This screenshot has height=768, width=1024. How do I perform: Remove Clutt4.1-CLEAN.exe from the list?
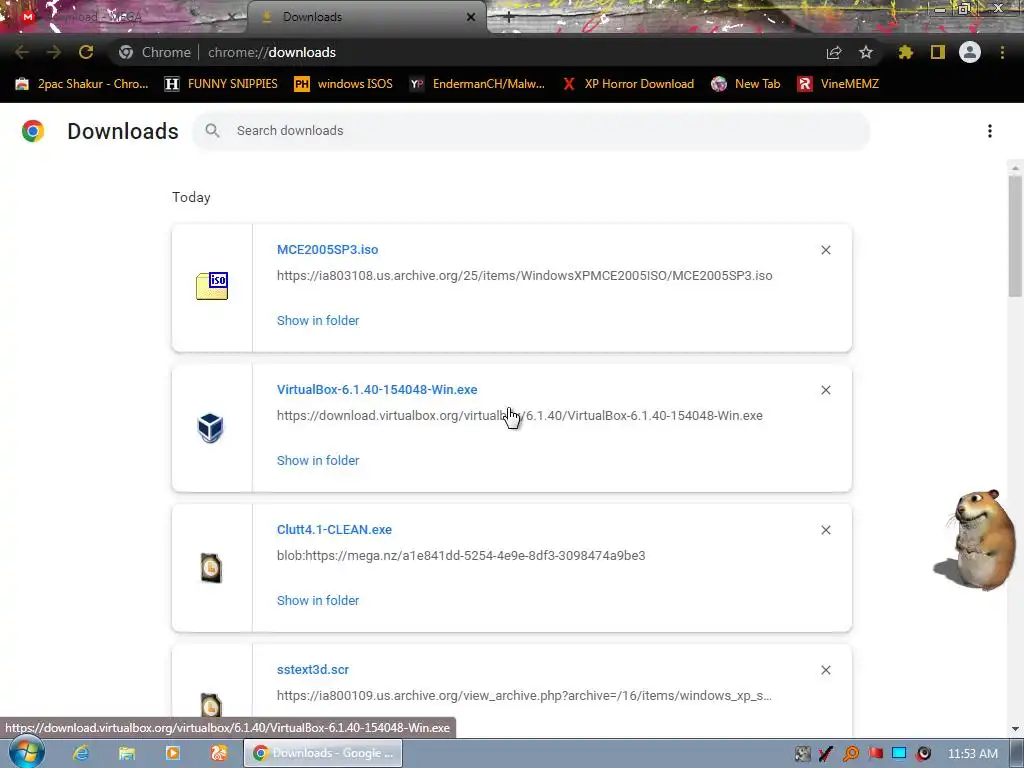pos(825,530)
